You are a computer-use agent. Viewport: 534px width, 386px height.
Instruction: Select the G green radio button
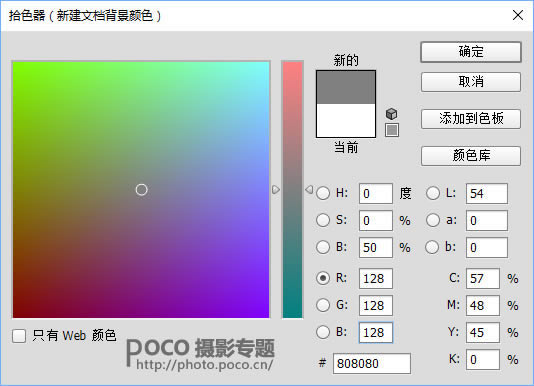323,305
